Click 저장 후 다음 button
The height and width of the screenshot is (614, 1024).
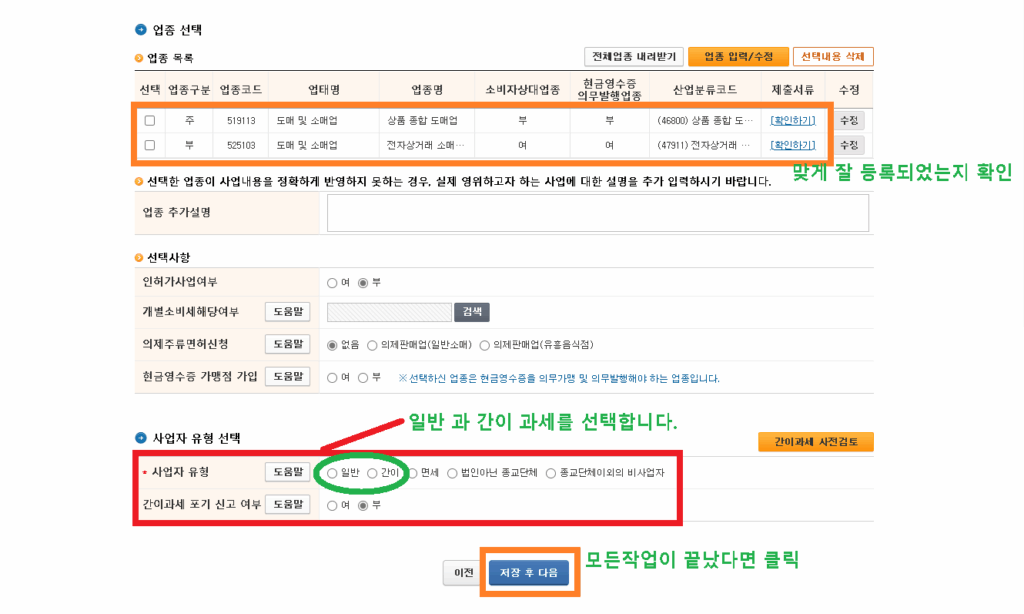pos(529,573)
